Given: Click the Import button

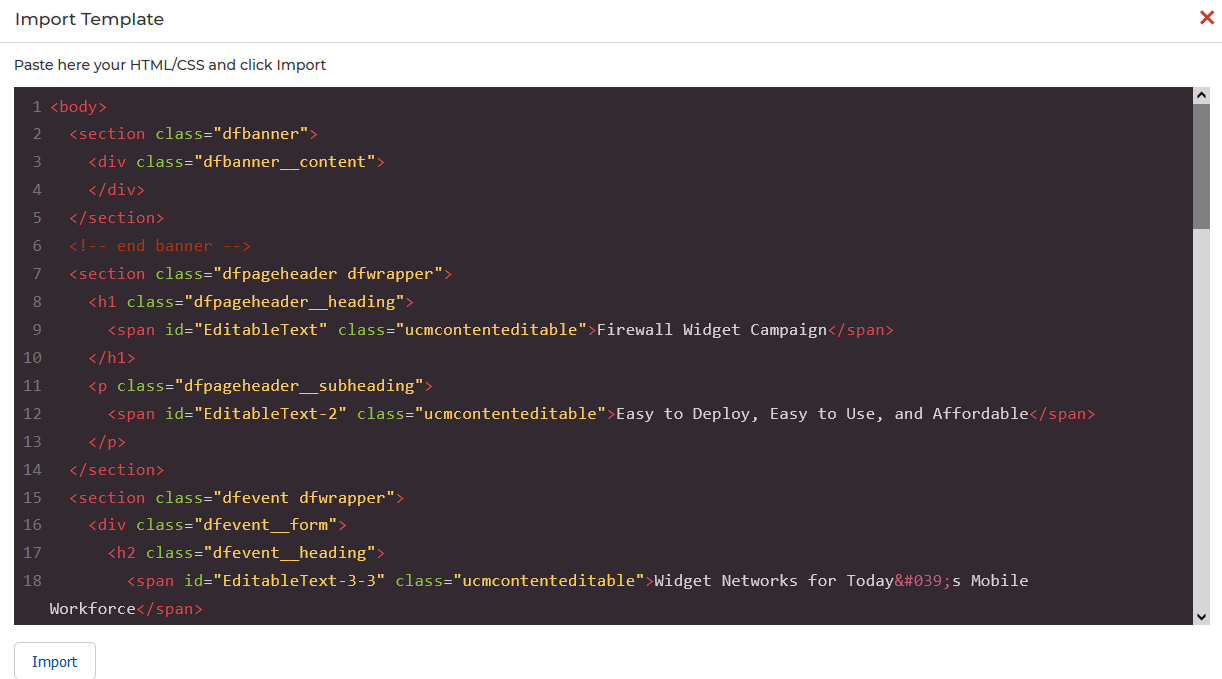Looking at the screenshot, I should click(55, 661).
